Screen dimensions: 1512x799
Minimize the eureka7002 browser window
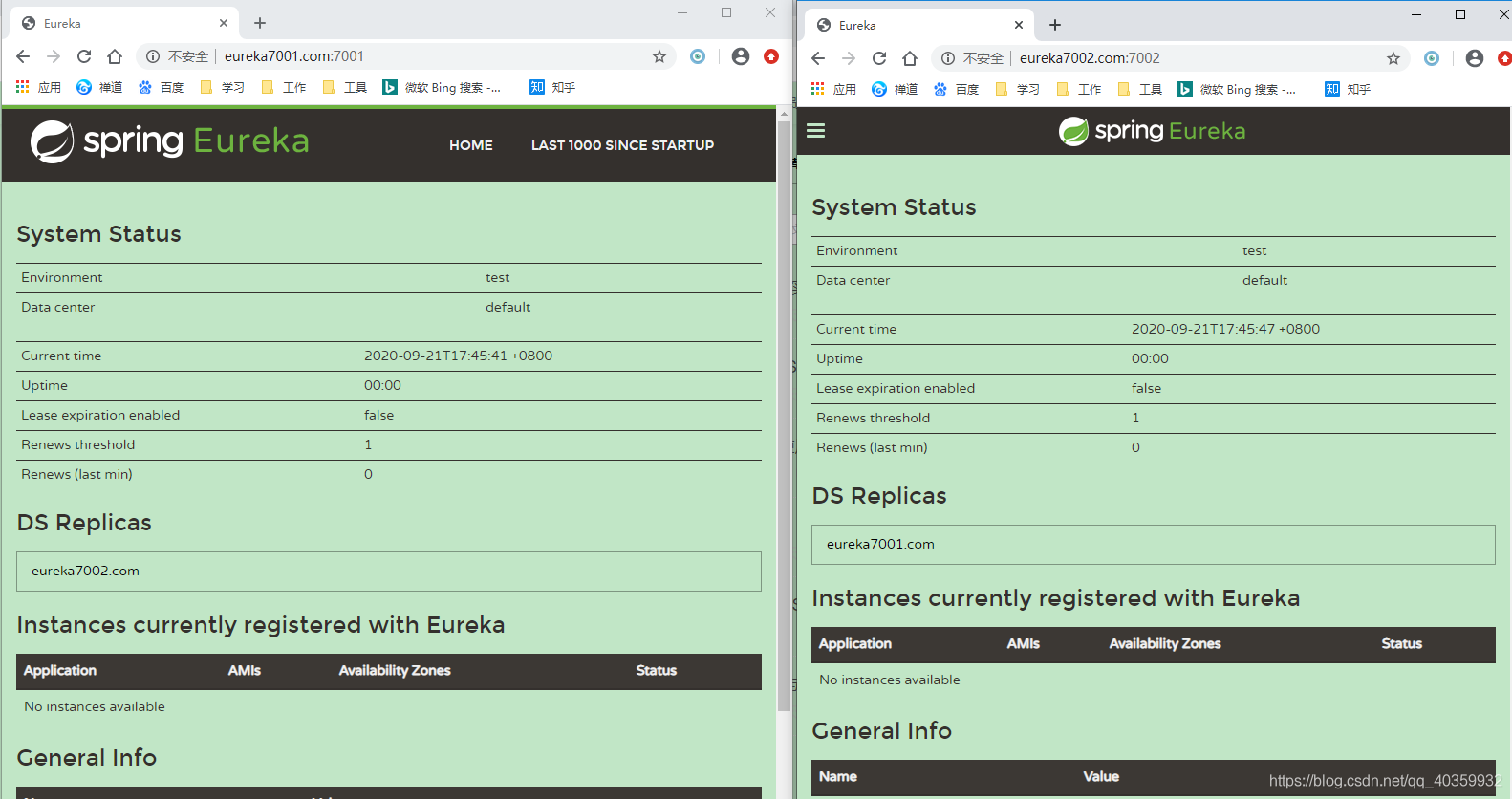click(1416, 14)
